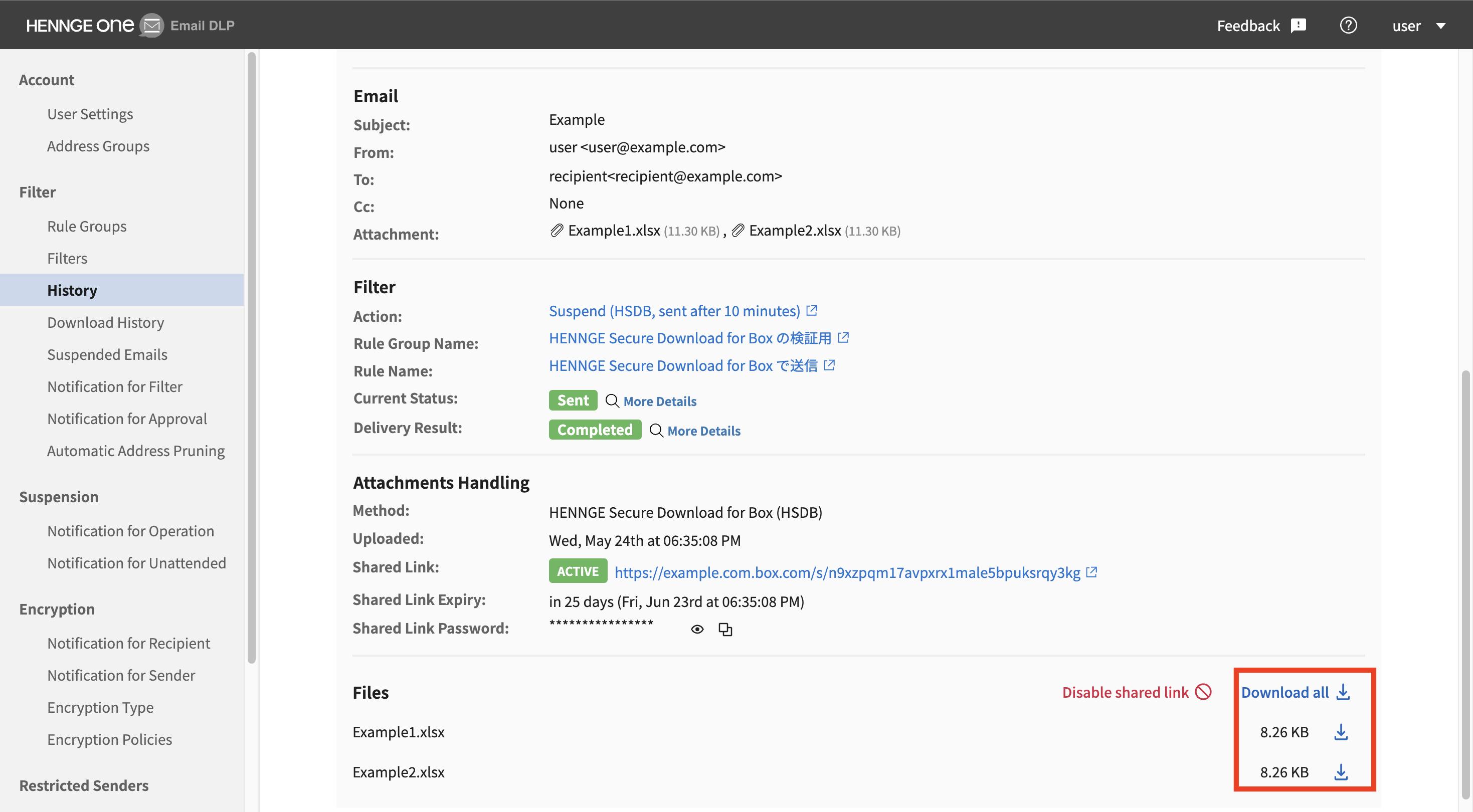Click magnifier icon beside Sent status
This screenshot has width=1473, height=812.
point(612,400)
